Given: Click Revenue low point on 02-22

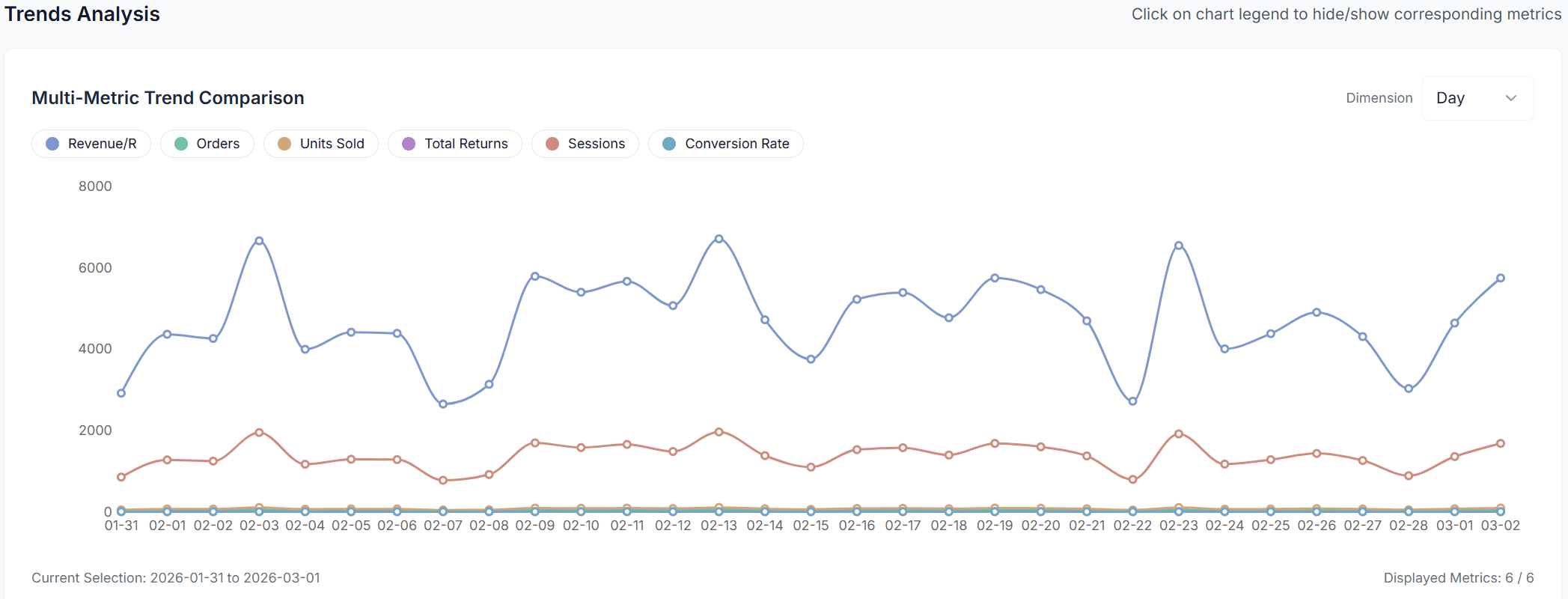Looking at the screenshot, I should tap(1132, 401).
